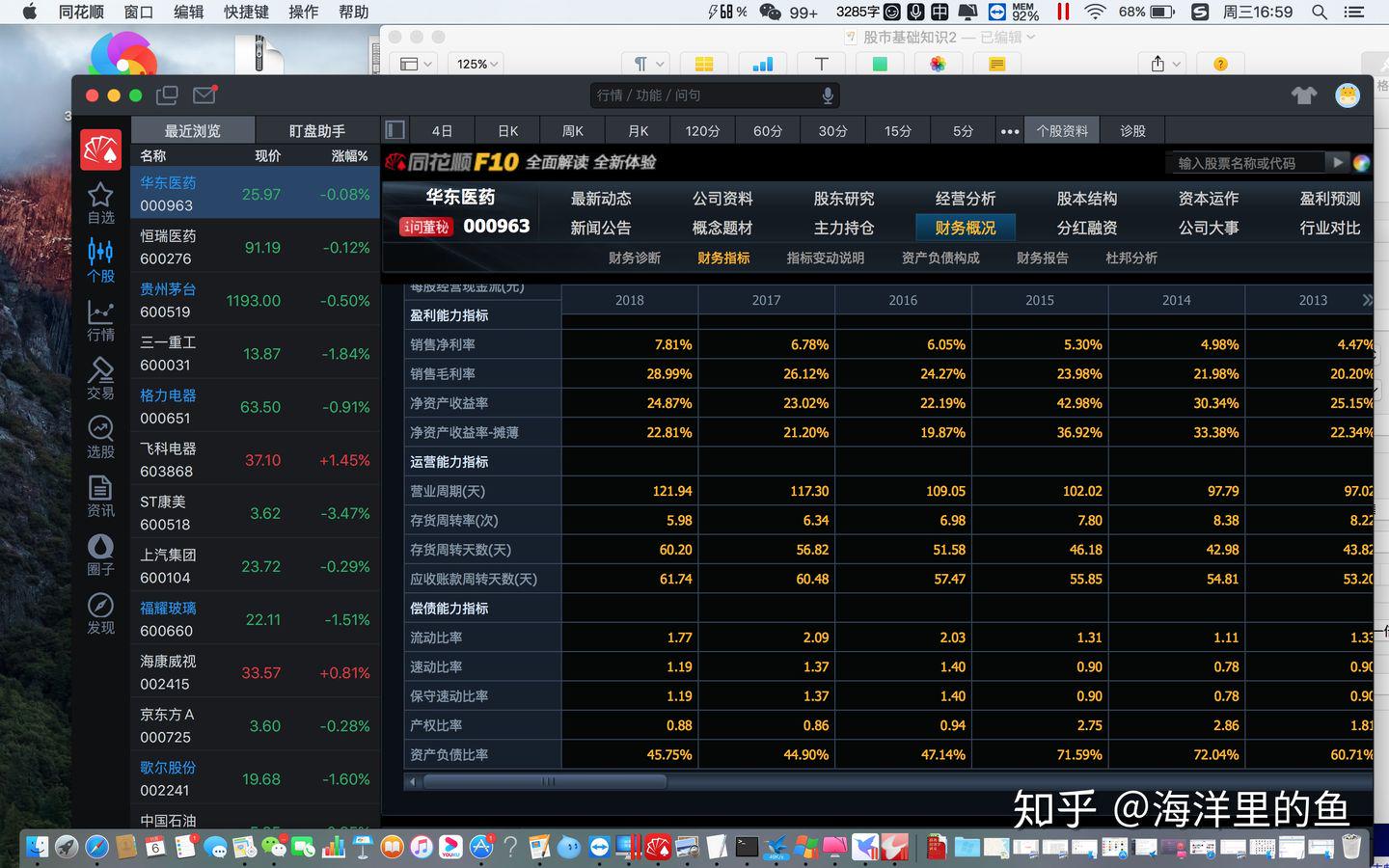The width and height of the screenshot is (1389, 868).
Task: Open the 杜邦分析 sub-tab
Action: click(x=1131, y=258)
